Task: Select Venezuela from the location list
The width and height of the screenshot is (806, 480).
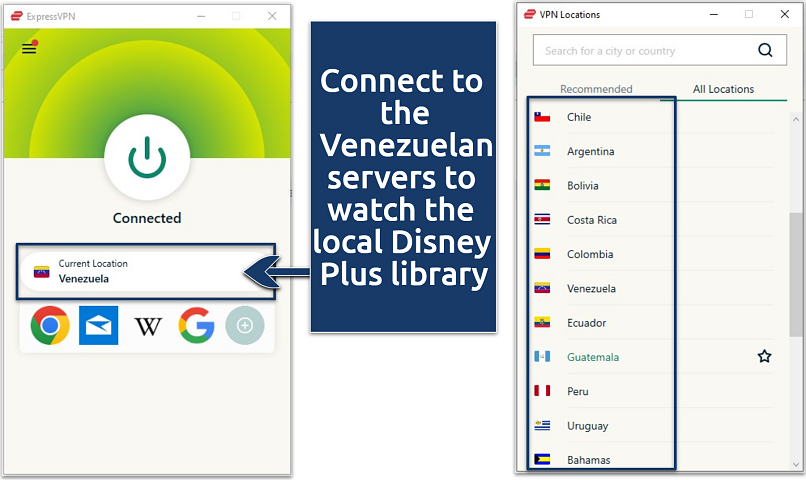Action: pyautogui.click(x=653, y=288)
